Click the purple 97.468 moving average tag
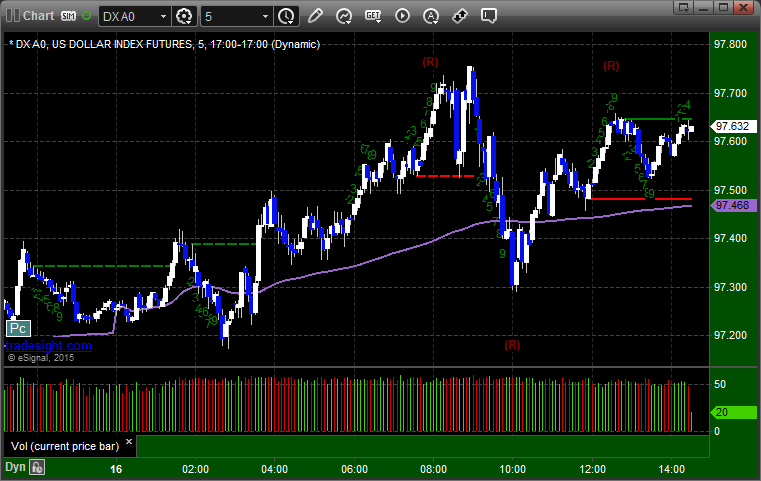Screen dimensions: 761x481 coord(732,205)
